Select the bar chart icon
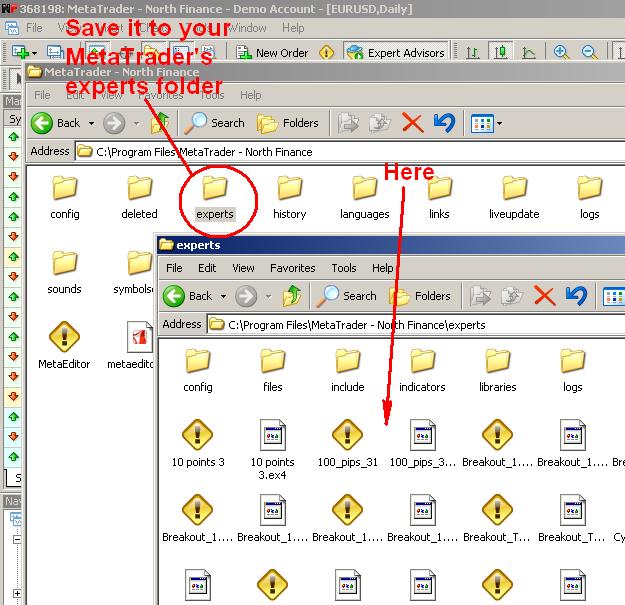625x605 pixels. point(473,53)
